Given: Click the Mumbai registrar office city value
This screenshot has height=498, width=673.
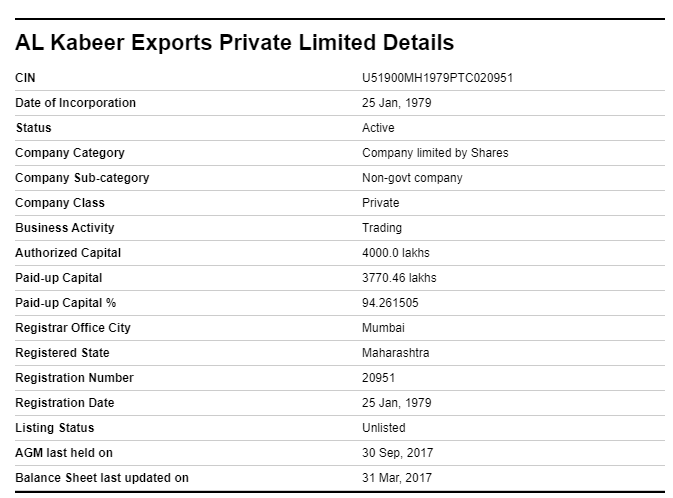Looking at the screenshot, I should (x=383, y=328).
